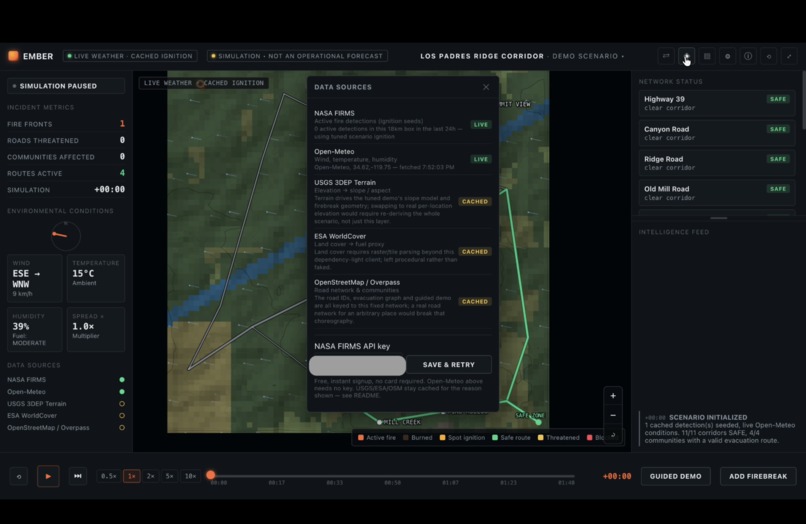Open the grid layout icon in top toolbar
This screenshot has height=524, width=806.
707,56
